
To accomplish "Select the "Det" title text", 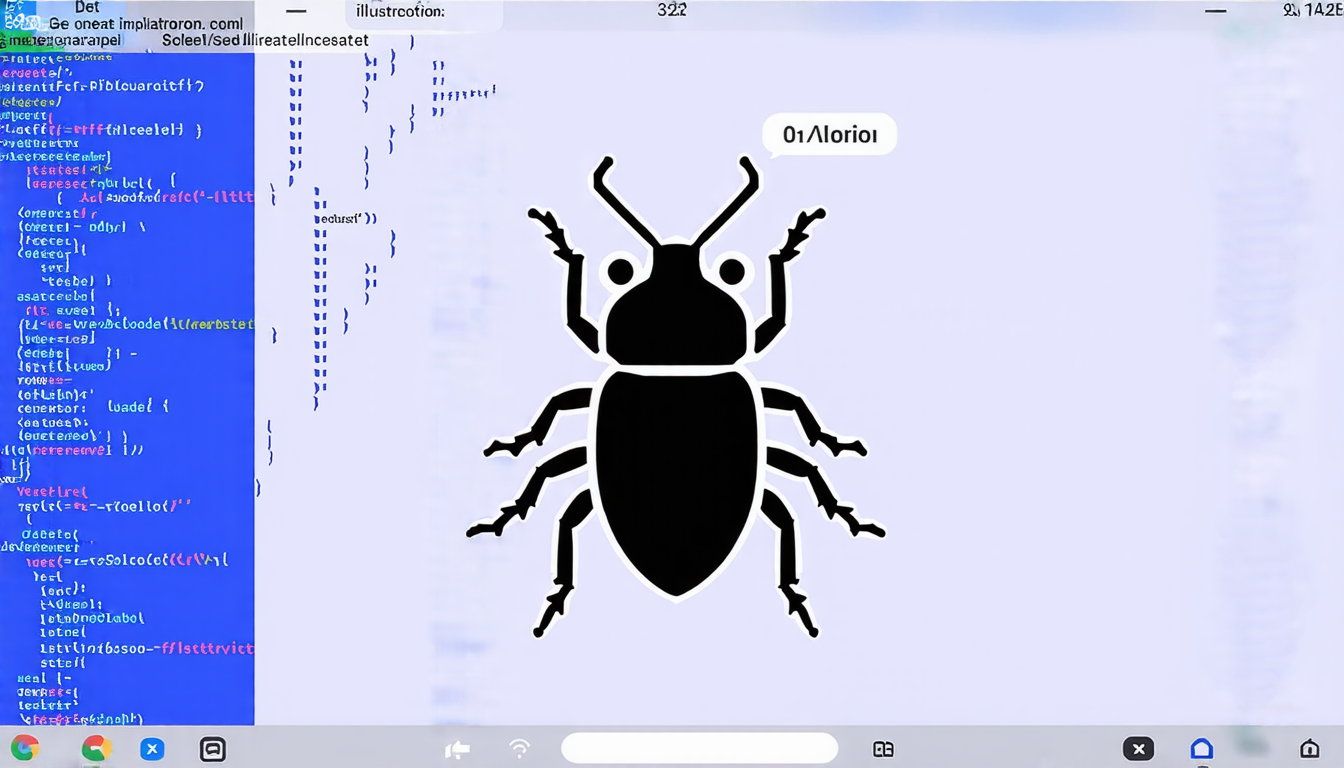I will pos(87,7).
